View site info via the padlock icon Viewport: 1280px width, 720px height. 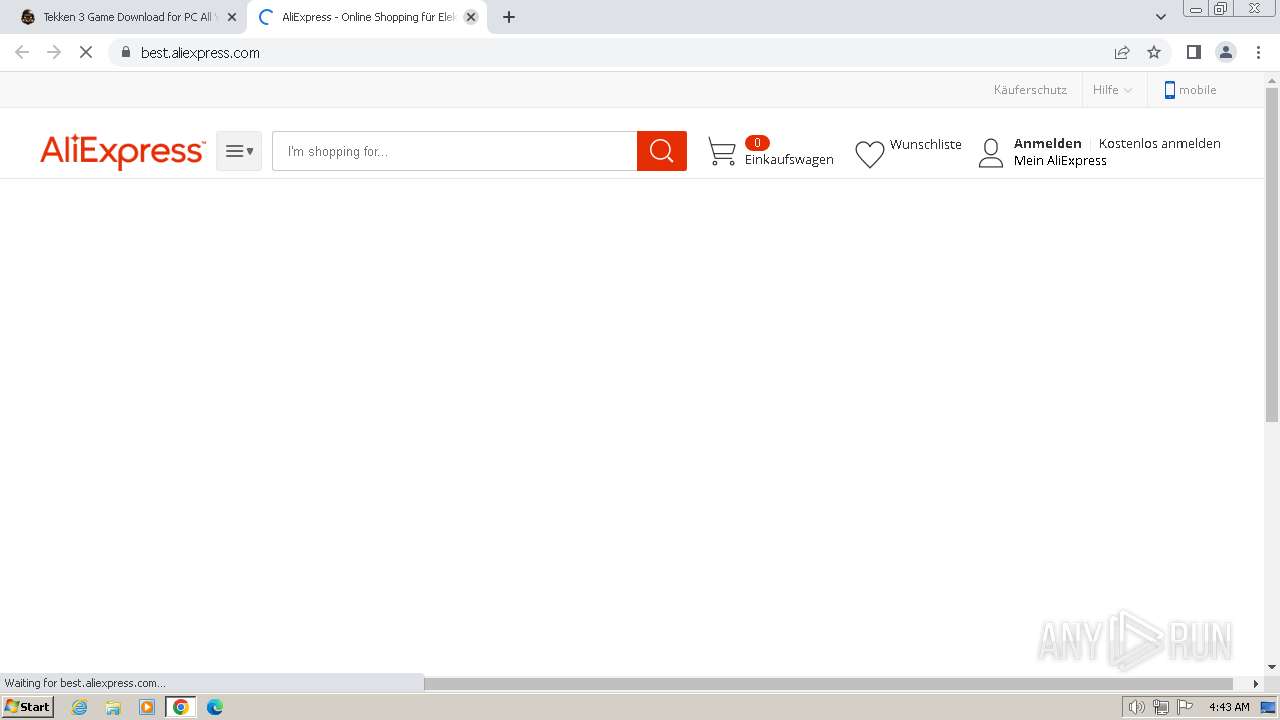[x=125, y=52]
